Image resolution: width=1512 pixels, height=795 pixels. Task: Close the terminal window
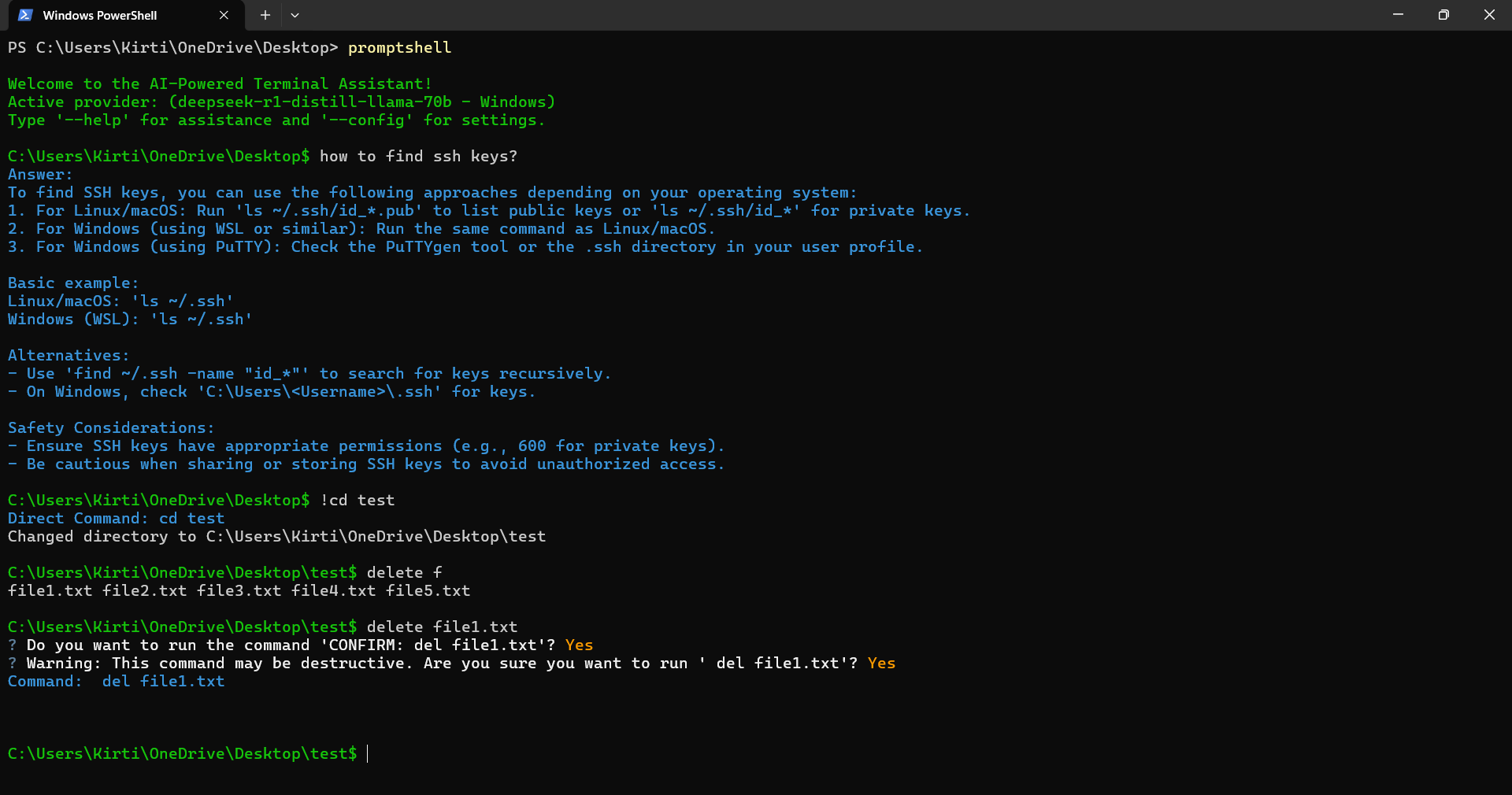pyautogui.click(x=1489, y=15)
